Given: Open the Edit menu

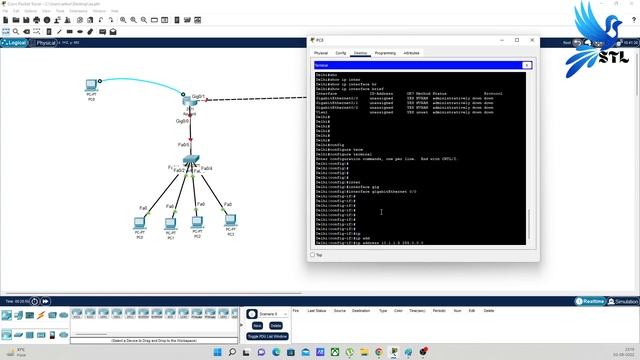Looking at the screenshot, I should pyautogui.click(x=16, y=11).
